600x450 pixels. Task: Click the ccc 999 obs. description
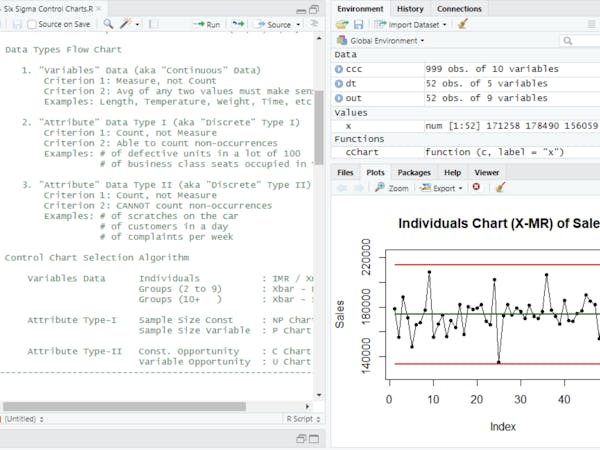(x=492, y=69)
